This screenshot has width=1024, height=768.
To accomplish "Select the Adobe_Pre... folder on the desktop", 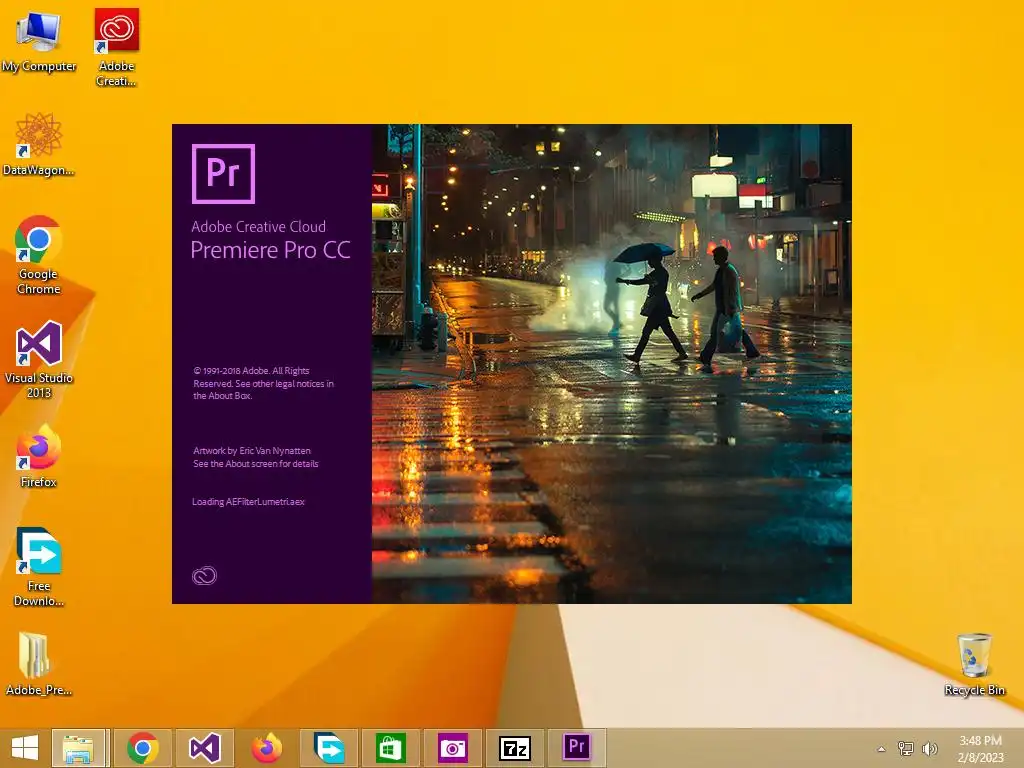I will [39, 664].
